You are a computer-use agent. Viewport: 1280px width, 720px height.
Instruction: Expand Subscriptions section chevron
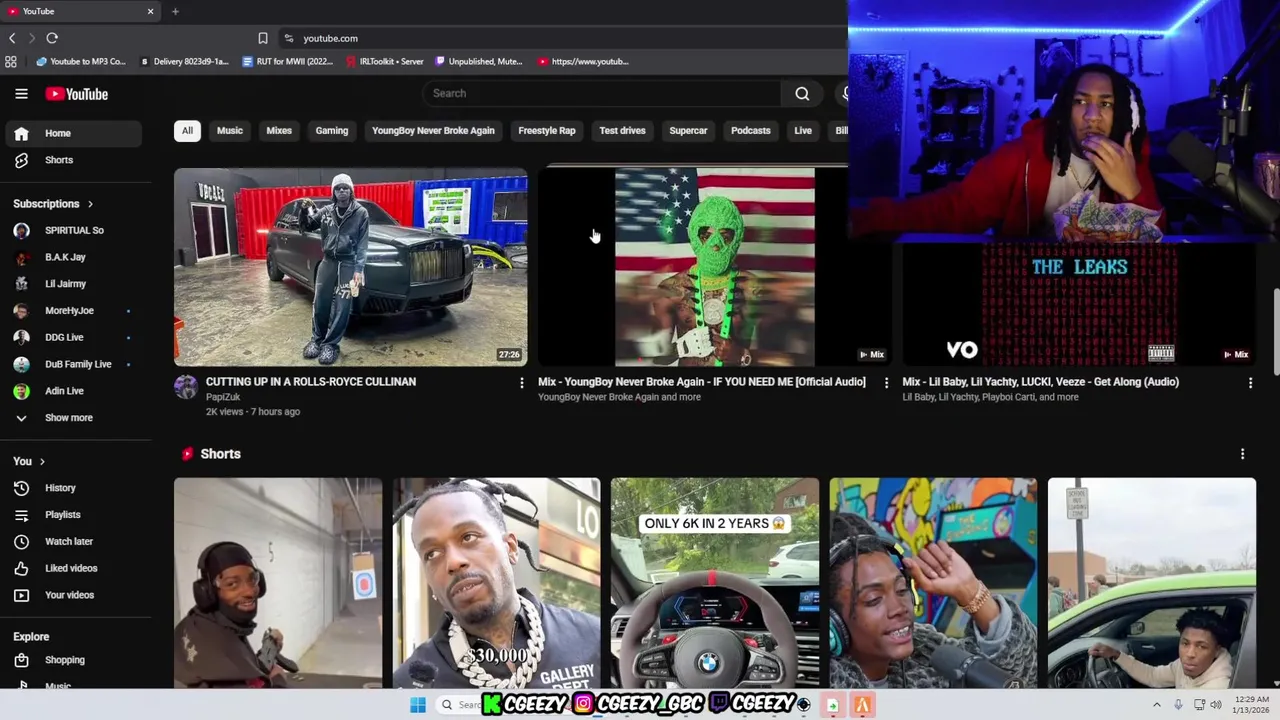click(x=90, y=204)
